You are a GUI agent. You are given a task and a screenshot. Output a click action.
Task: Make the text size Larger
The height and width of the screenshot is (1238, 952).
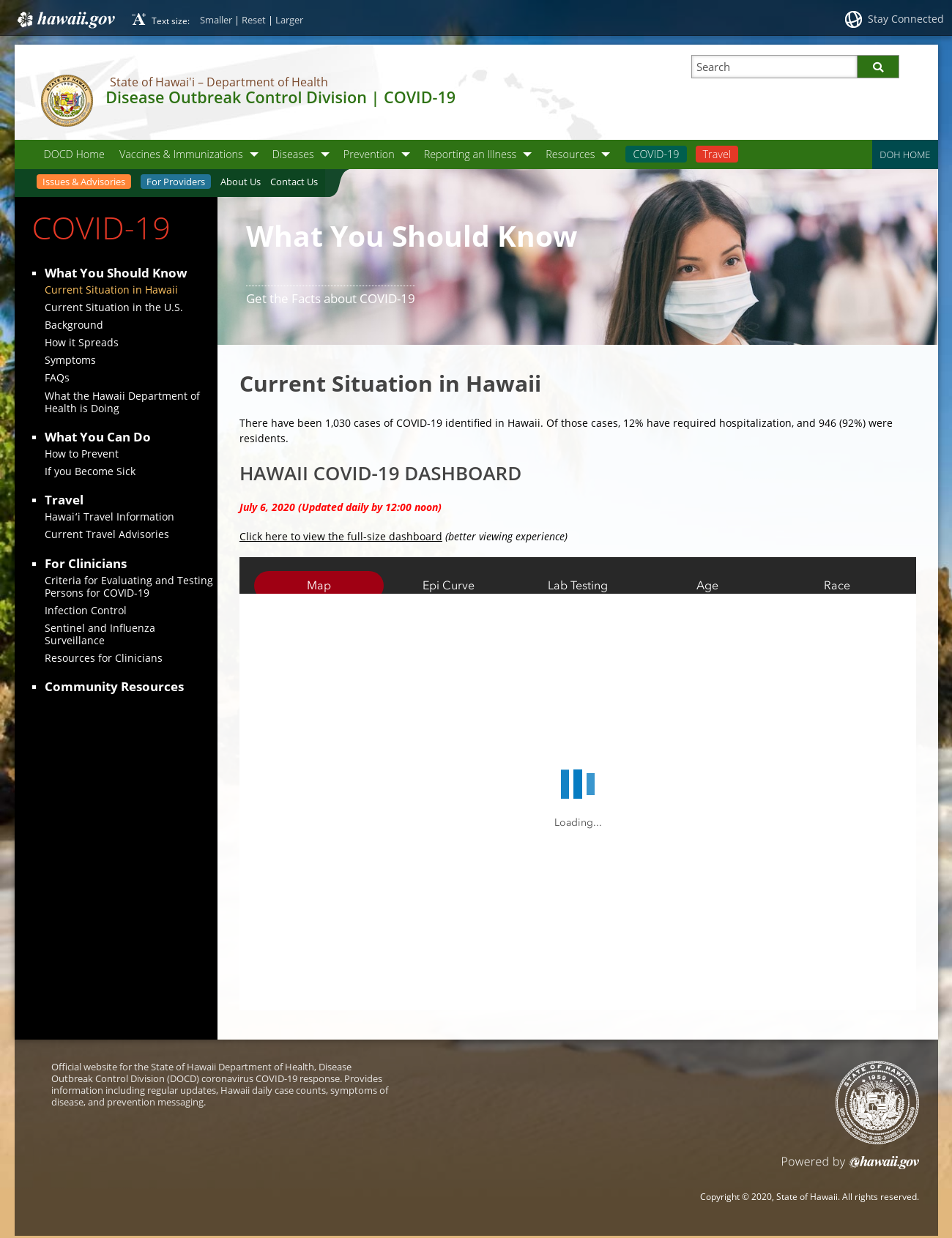pyautogui.click(x=289, y=20)
